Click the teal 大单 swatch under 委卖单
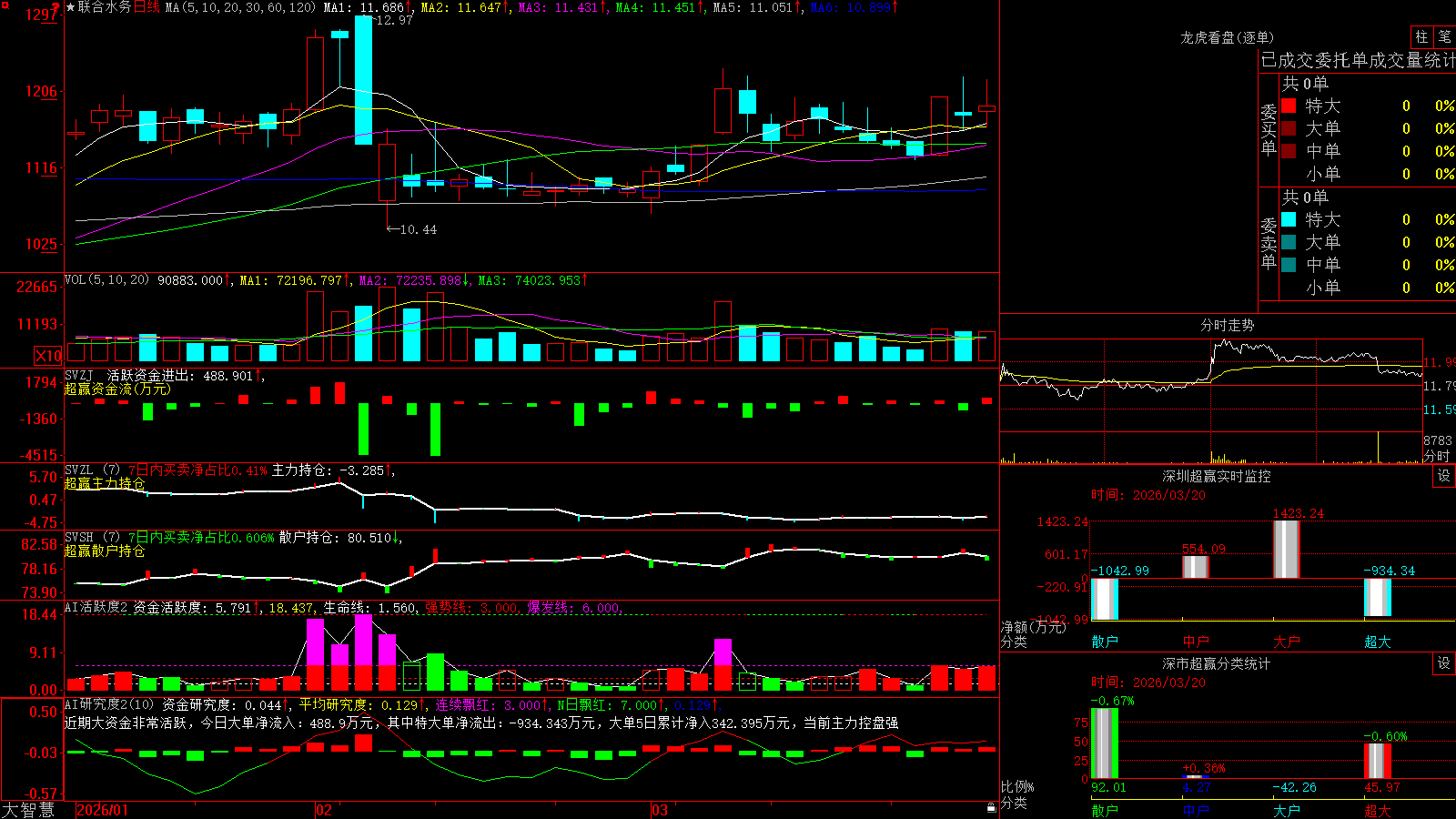 tap(1289, 242)
